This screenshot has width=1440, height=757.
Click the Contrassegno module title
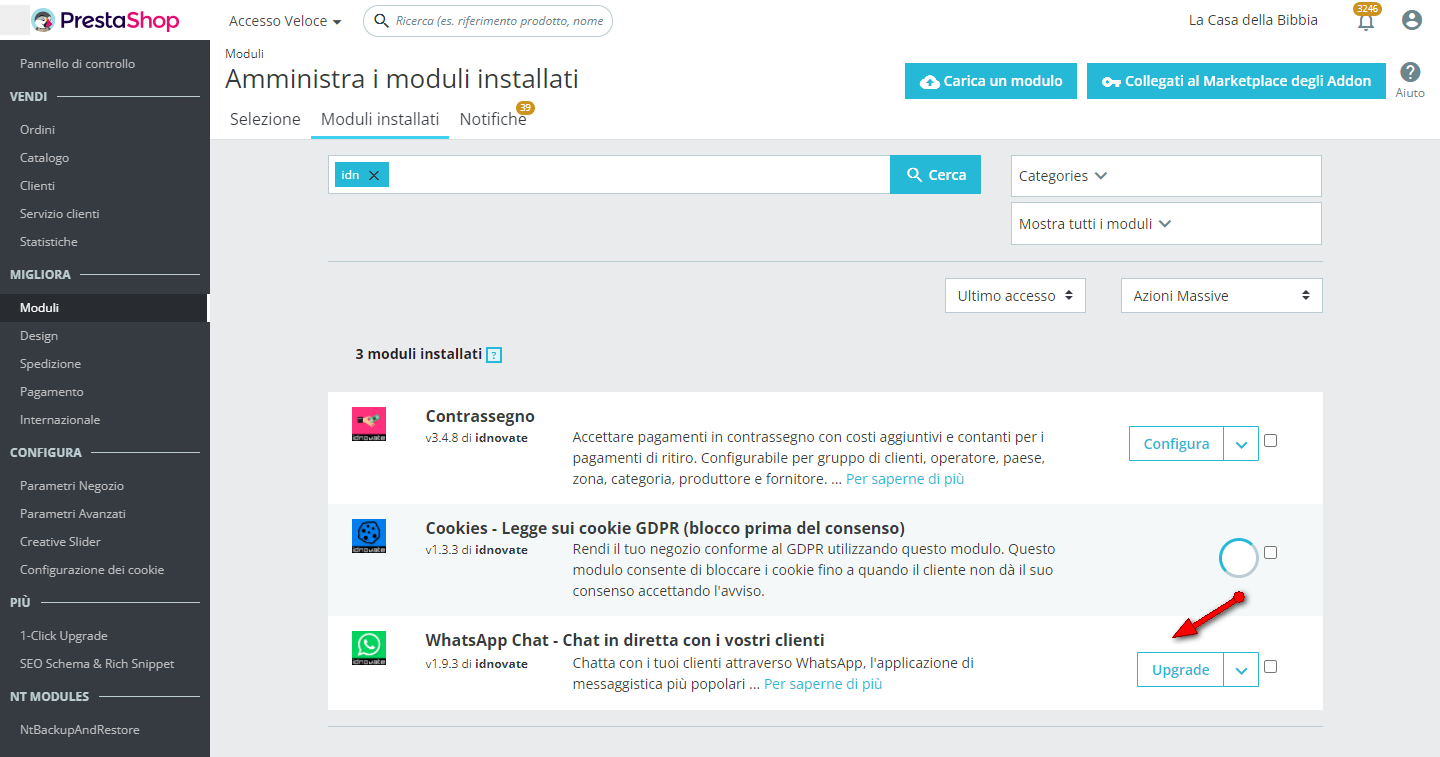point(480,416)
